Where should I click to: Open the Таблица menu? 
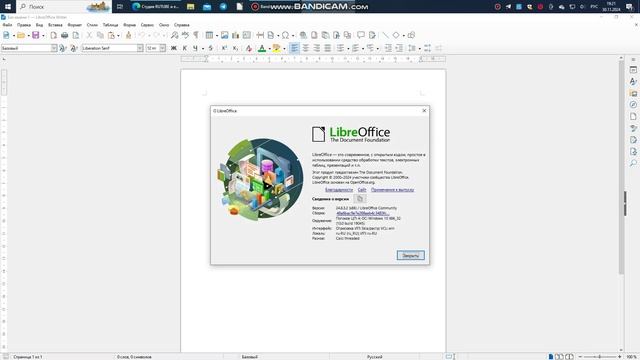pos(110,25)
